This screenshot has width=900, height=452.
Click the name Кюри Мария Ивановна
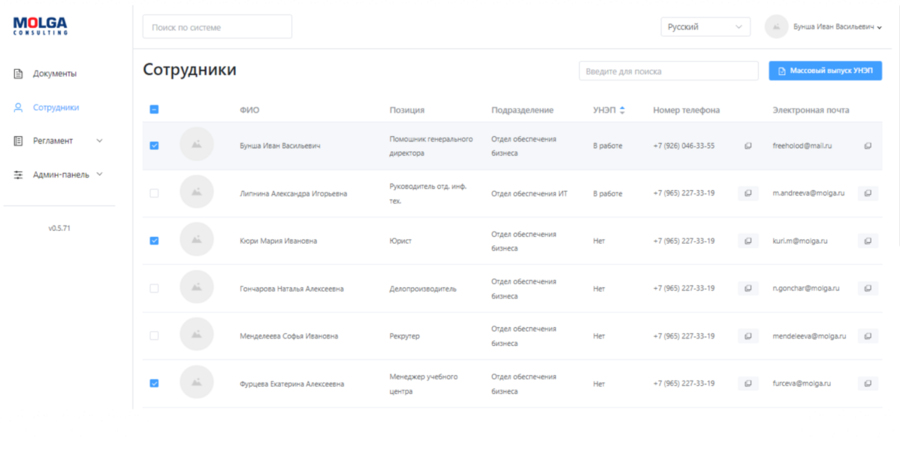[278, 241]
